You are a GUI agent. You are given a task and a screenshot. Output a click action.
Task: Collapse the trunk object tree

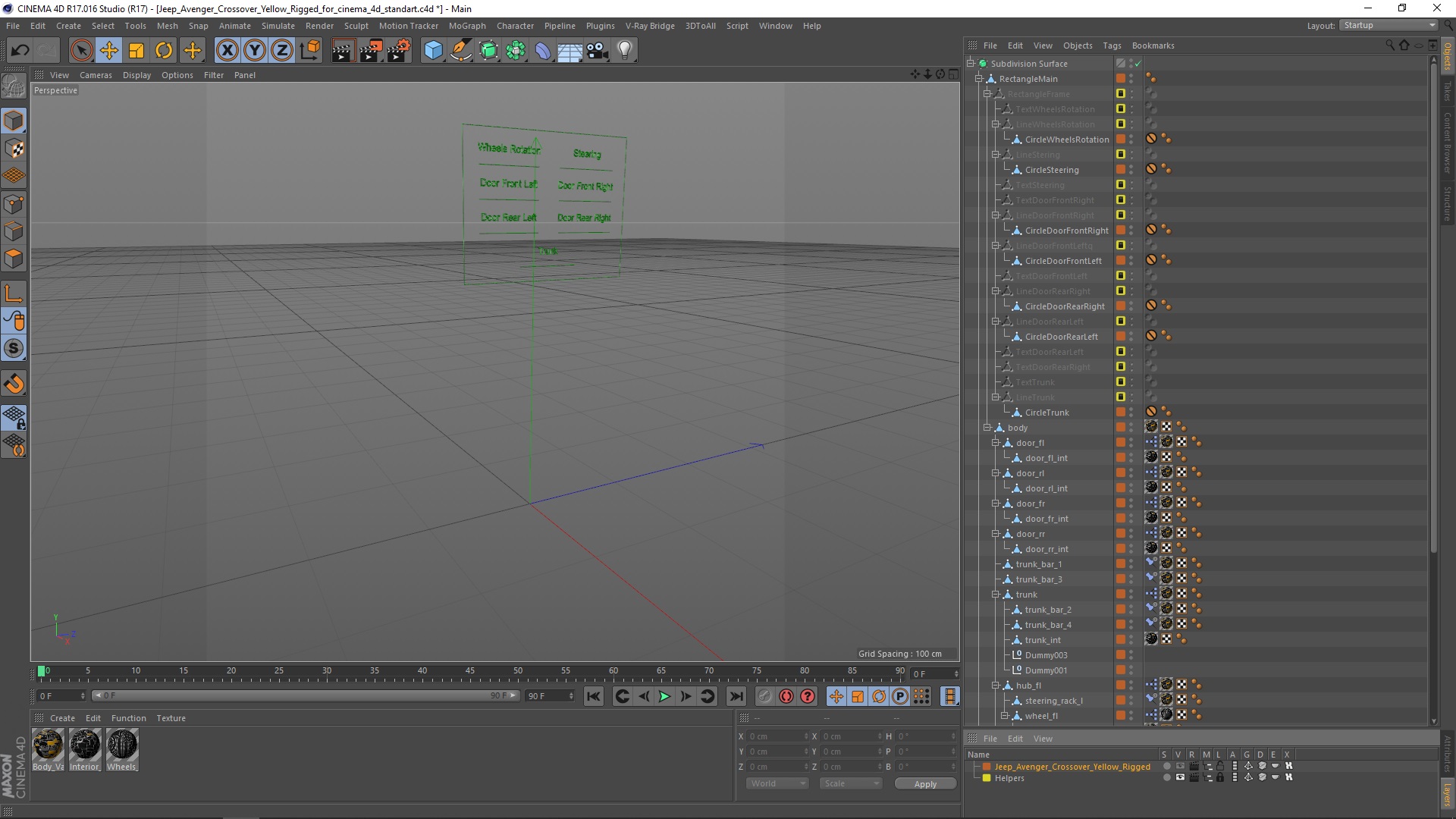pos(996,595)
